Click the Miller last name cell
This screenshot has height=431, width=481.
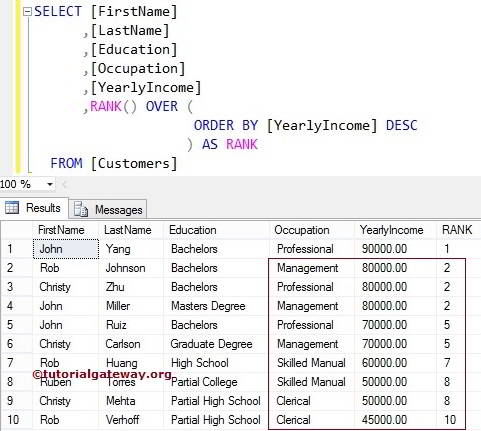(131, 306)
